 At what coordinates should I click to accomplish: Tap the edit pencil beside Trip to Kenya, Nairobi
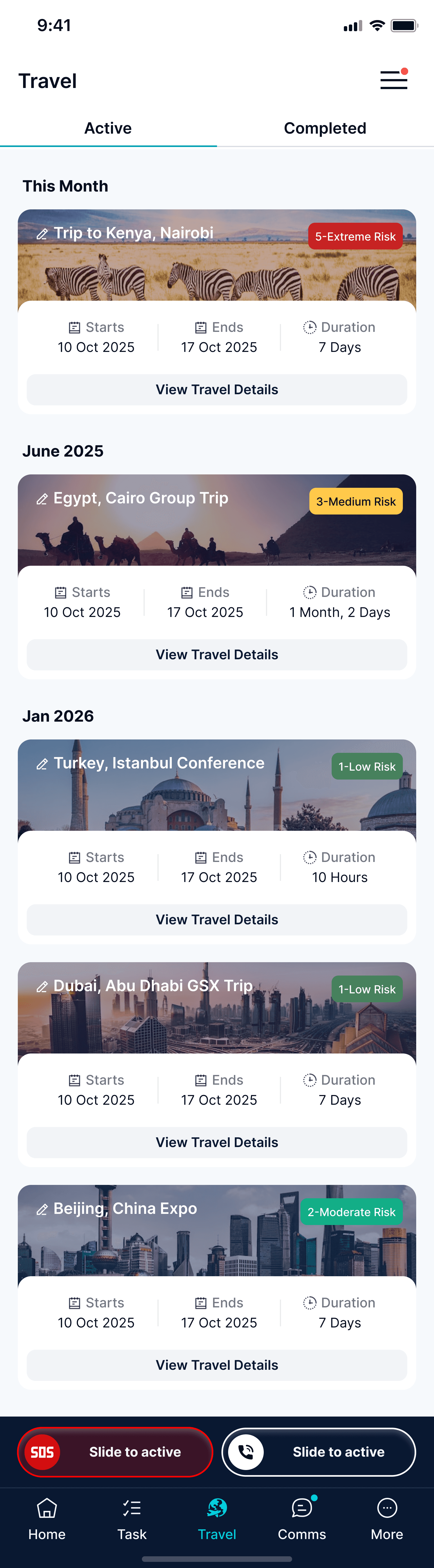pyautogui.click(x=42, y=234)
